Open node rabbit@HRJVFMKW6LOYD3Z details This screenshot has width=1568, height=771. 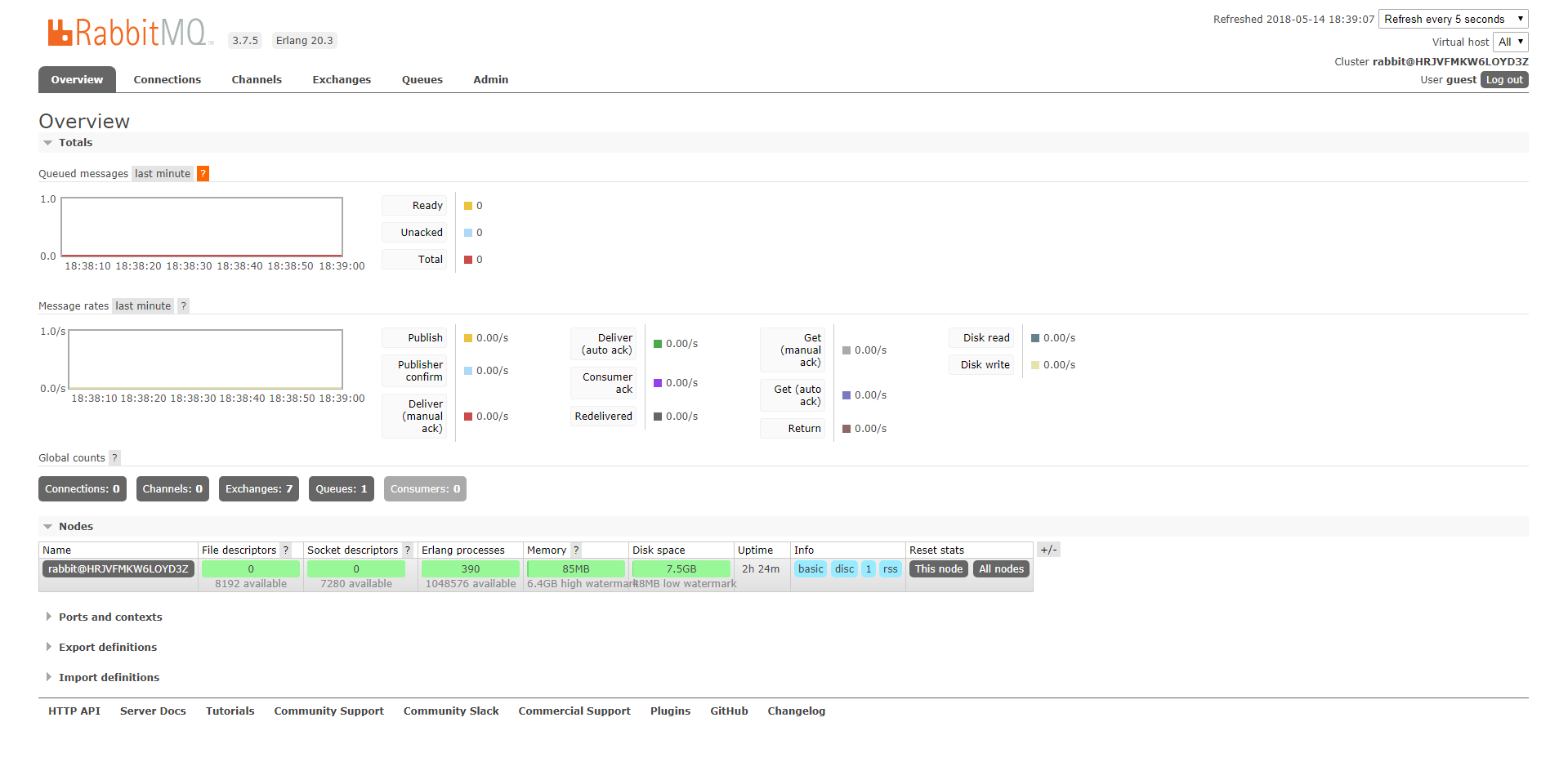point(118,568)
